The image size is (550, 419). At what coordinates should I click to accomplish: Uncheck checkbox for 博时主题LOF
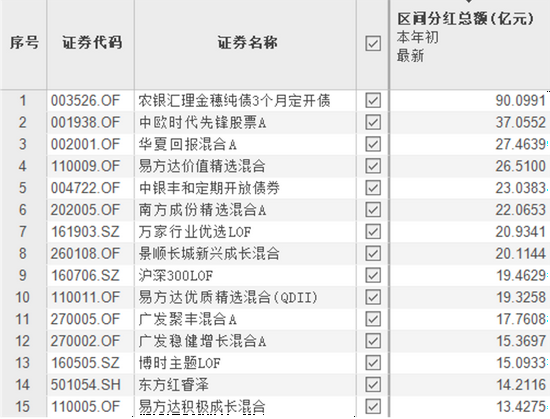coord(373,363)
